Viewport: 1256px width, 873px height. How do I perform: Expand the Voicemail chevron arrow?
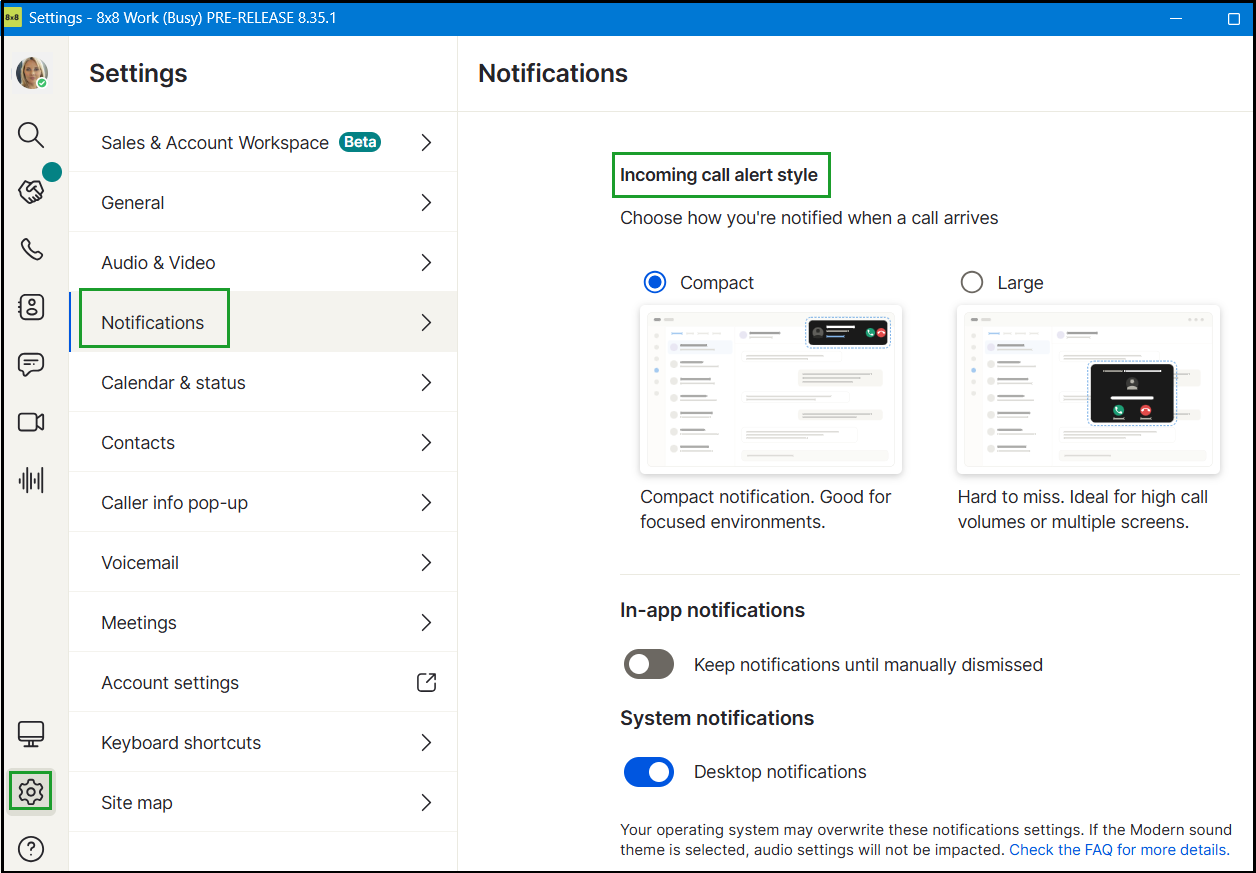[426, 562]
